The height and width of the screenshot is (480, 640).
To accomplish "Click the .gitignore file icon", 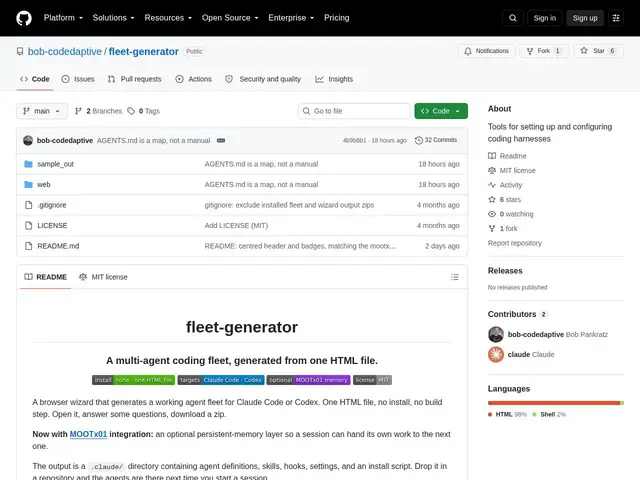I will 28,205.
